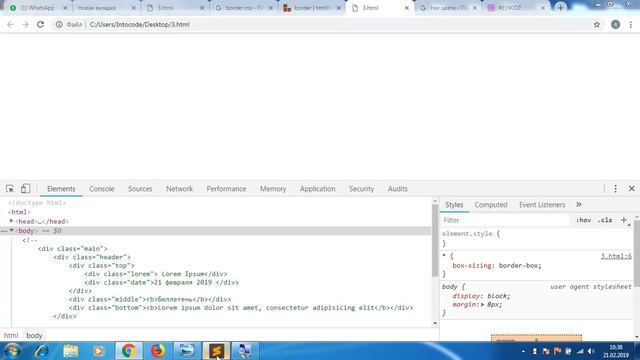Activate the inspect element picker tool

(x=10, y=189)
